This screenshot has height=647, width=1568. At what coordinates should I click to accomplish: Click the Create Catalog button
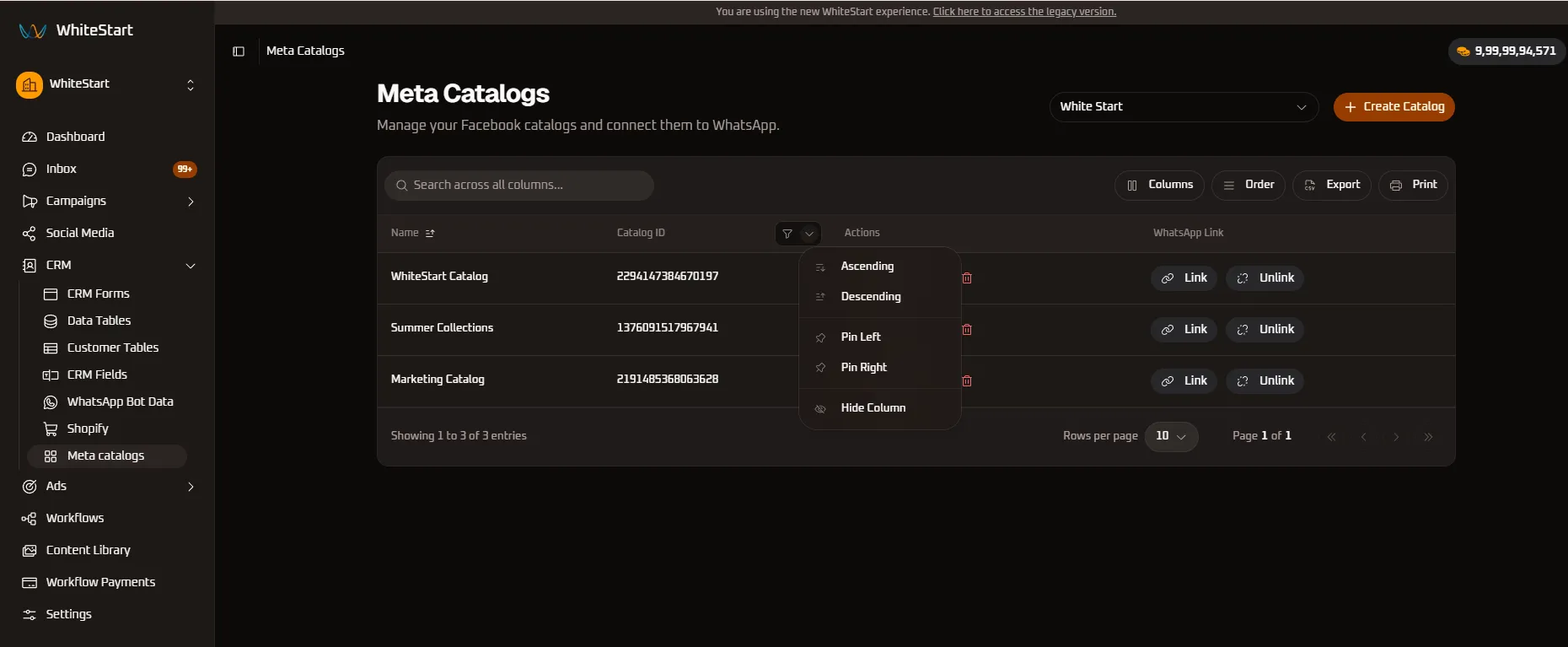click(1393, 107)
